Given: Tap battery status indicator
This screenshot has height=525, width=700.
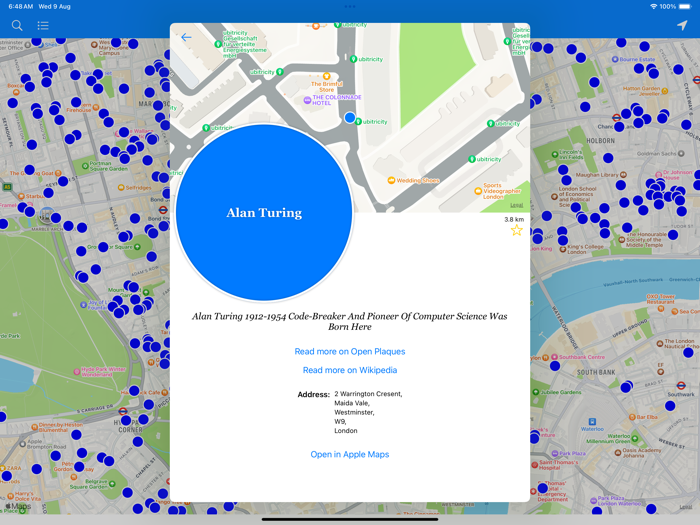Looking at the screenshot, I should (685, 7).
